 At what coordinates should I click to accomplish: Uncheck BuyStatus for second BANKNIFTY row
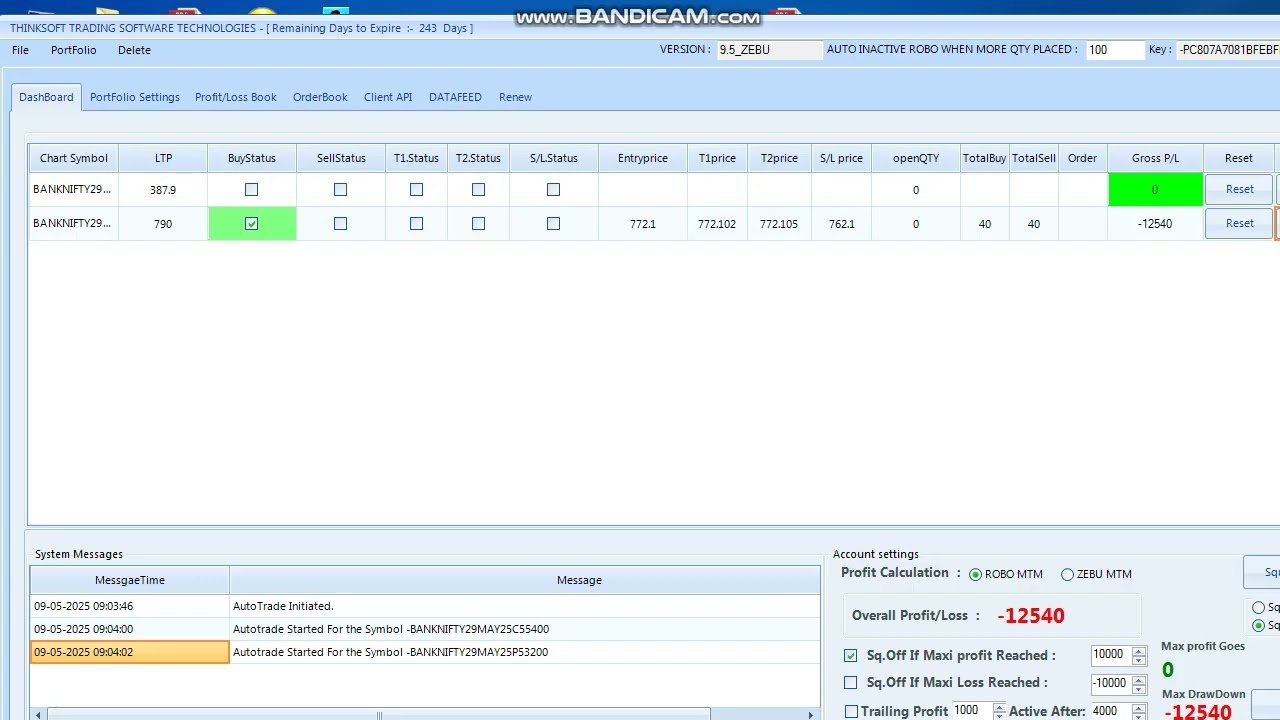point(251,223)
